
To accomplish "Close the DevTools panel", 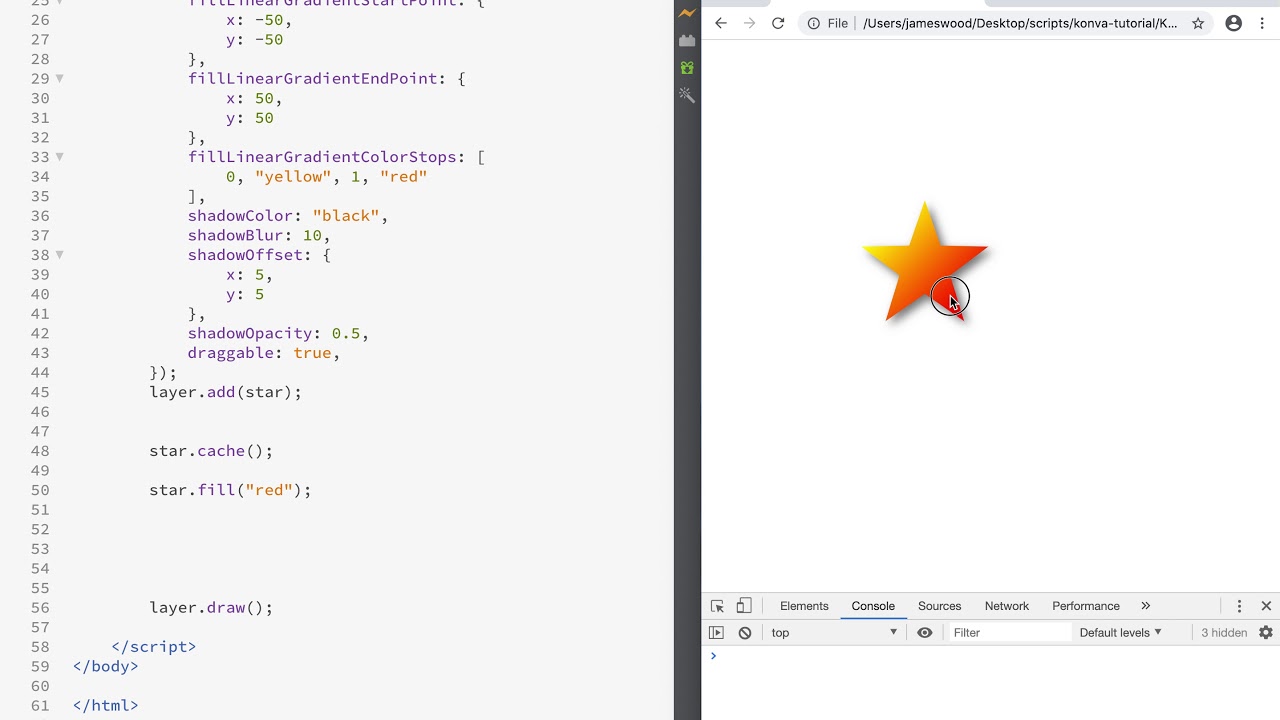I will point(1266,606).
